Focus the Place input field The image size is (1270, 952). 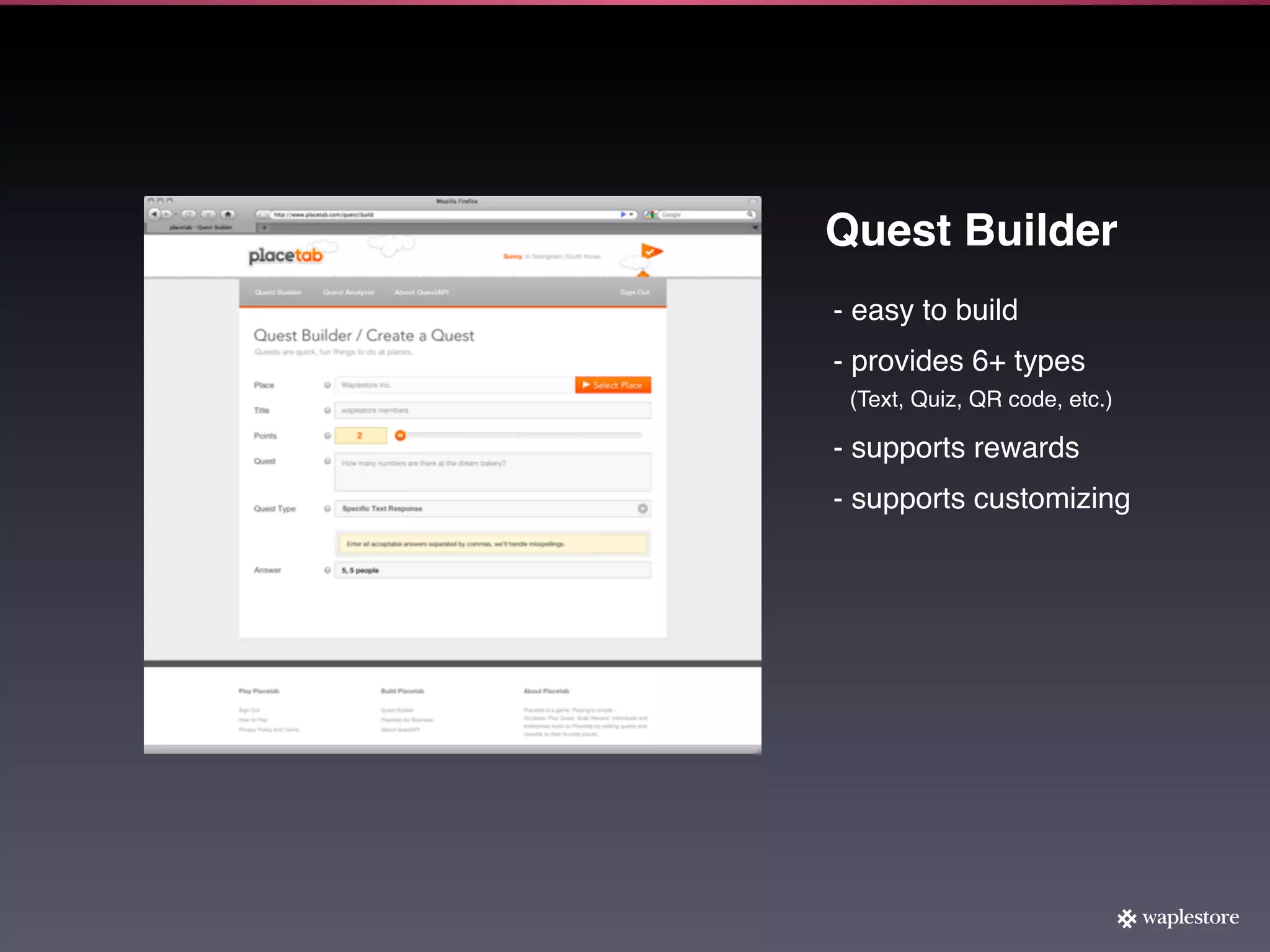(454, 385)
